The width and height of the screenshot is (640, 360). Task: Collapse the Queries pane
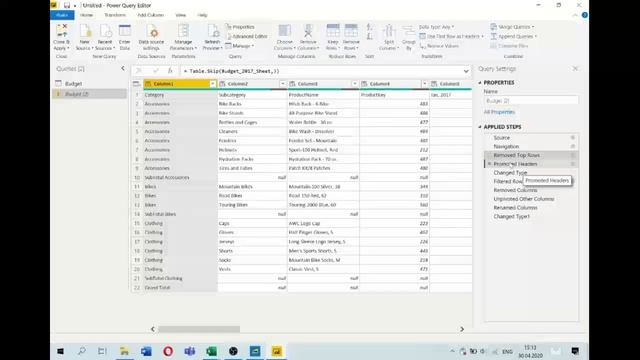[x=123, y=69]
